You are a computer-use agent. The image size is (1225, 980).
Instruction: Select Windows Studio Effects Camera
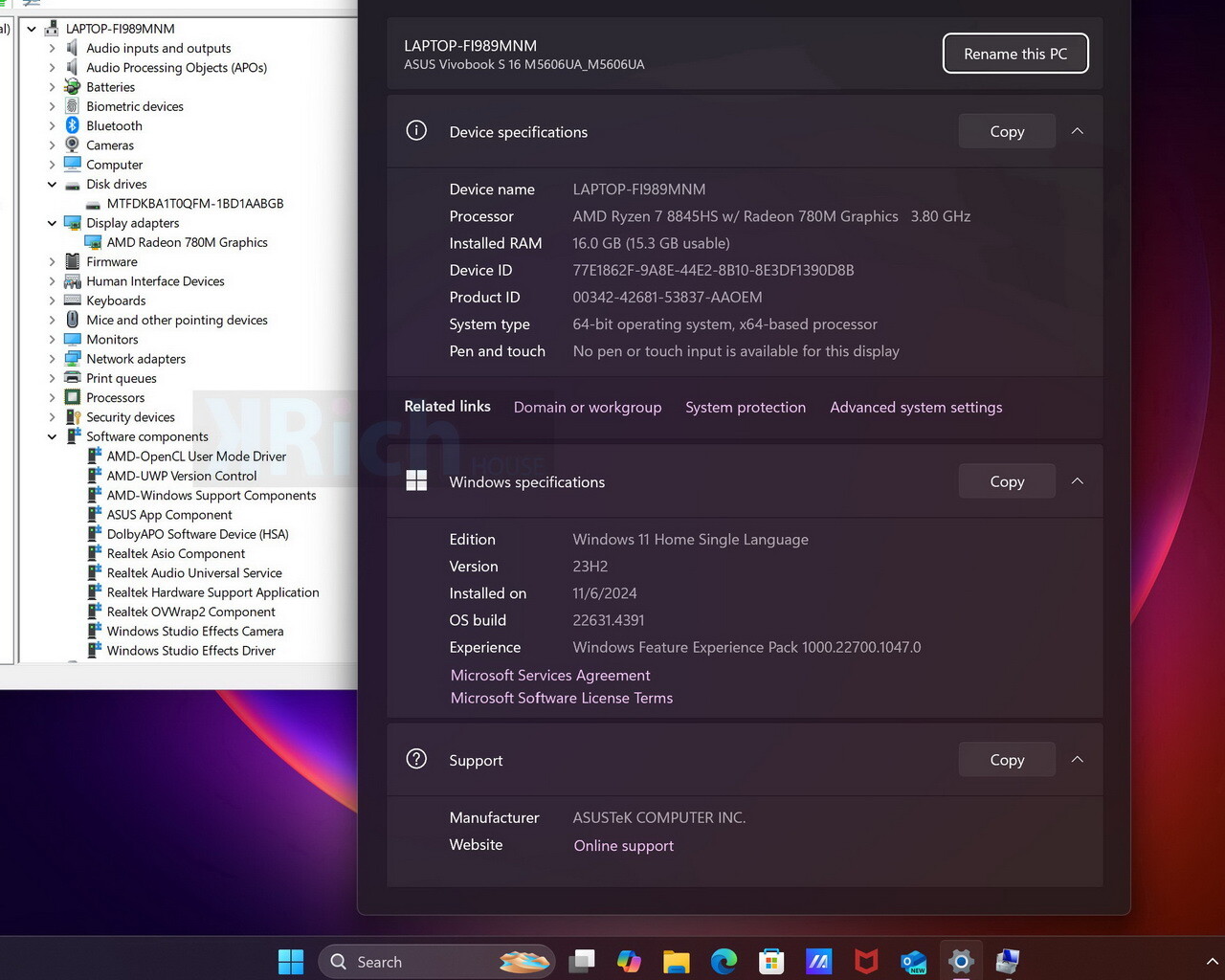point(195,632)
